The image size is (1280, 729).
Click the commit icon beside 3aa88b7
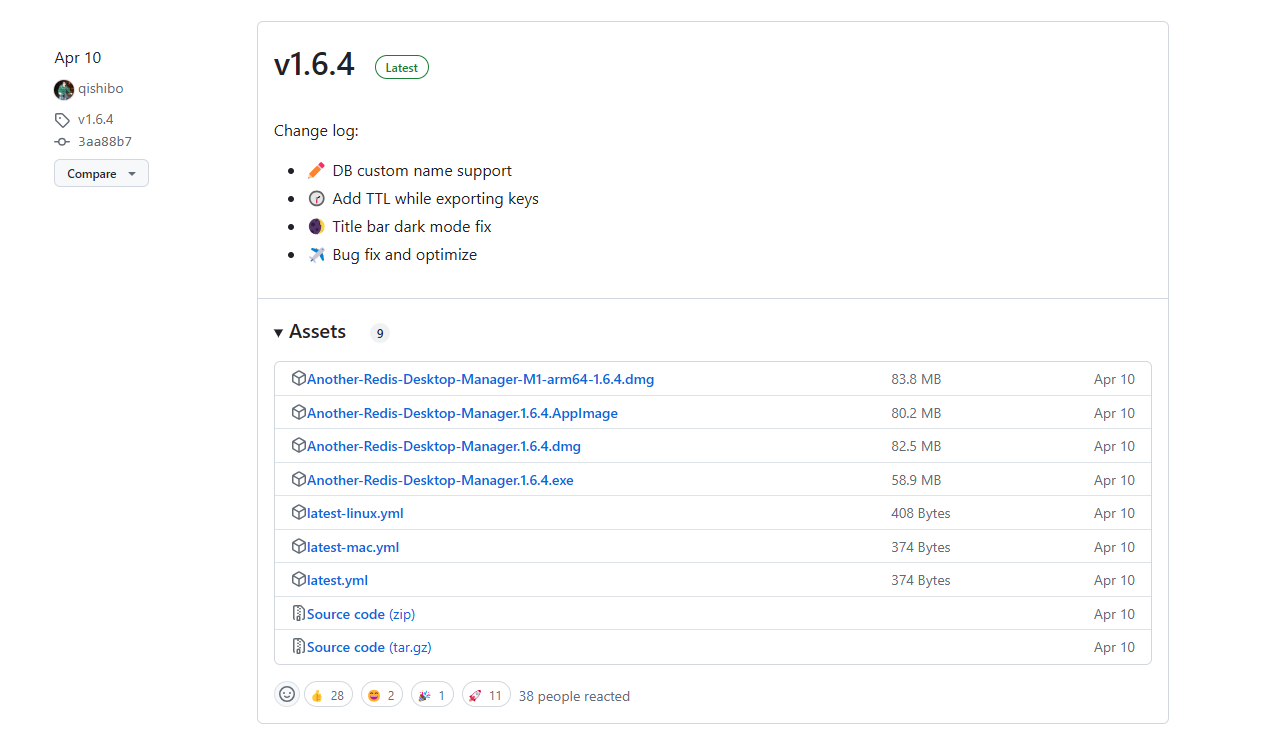click(x=62, y=142)
